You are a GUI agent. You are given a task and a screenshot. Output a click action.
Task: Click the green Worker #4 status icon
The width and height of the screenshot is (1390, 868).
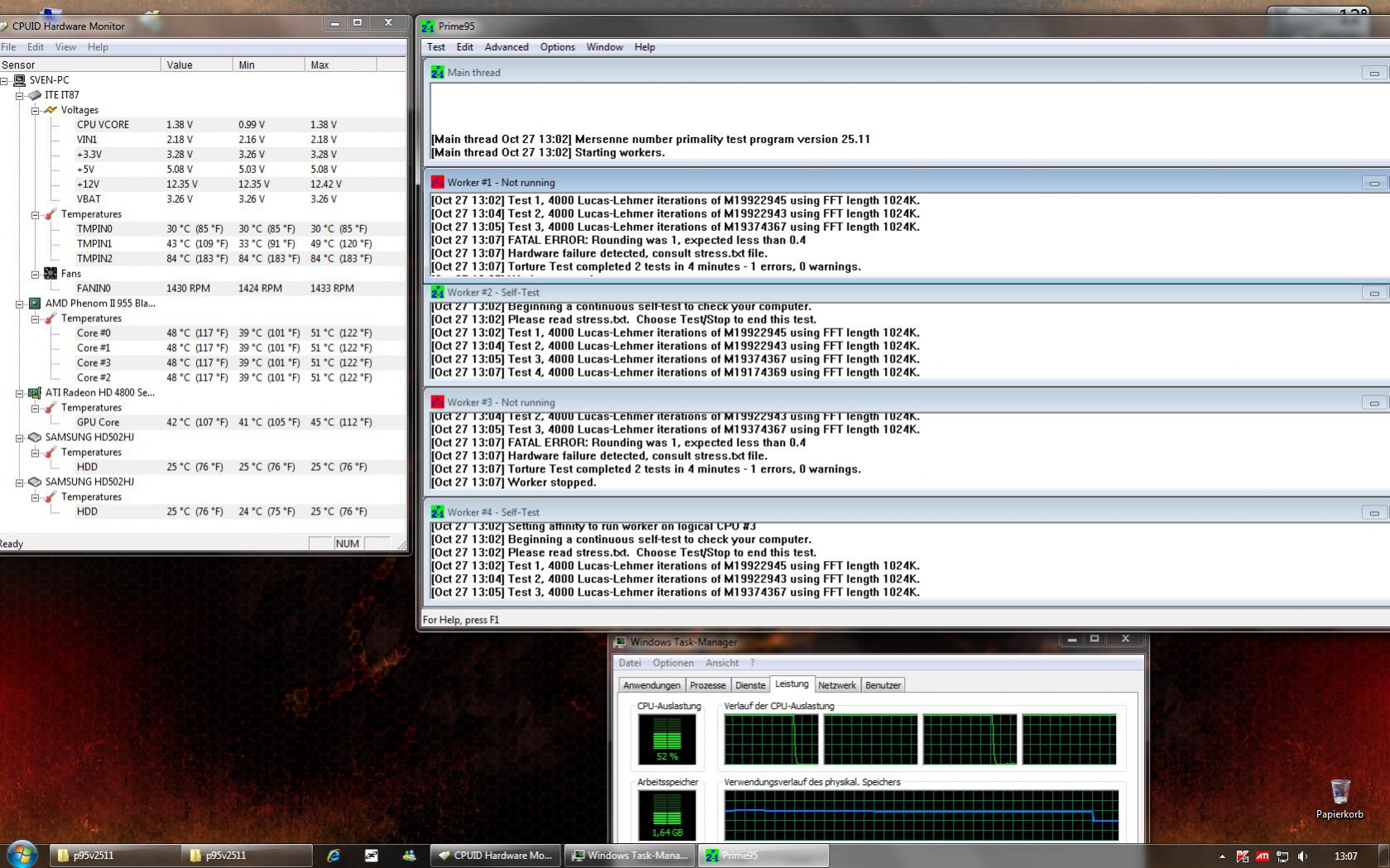point(437,513)
